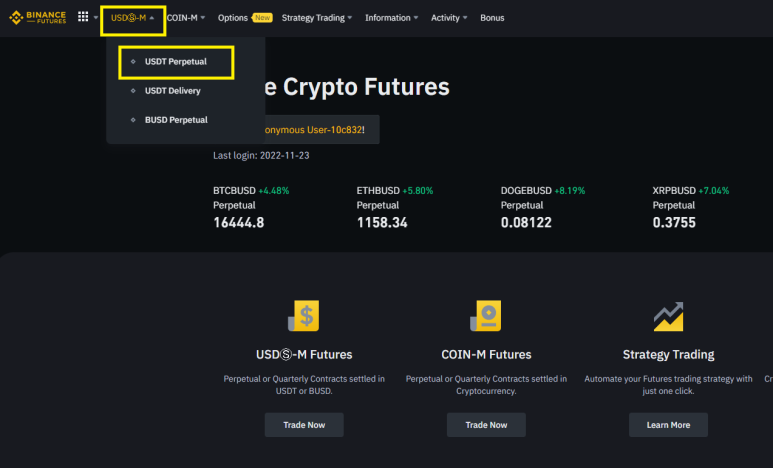This screenshot has width=773, height=468.
Task: Click the Last login: 2022-11-23 text
Action: coord(261,155)
